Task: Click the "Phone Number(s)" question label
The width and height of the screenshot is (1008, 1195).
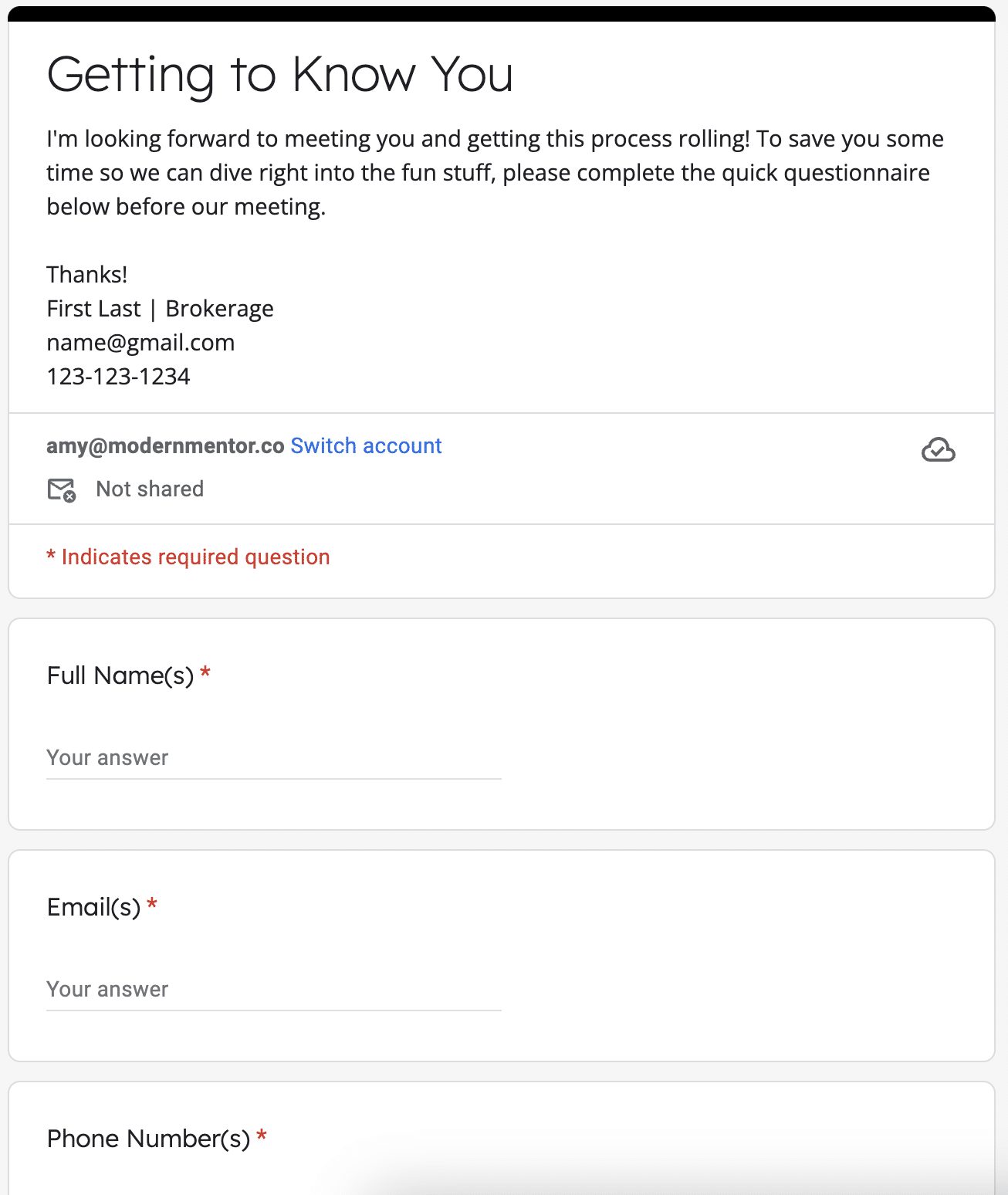Action: (148, 1139)
